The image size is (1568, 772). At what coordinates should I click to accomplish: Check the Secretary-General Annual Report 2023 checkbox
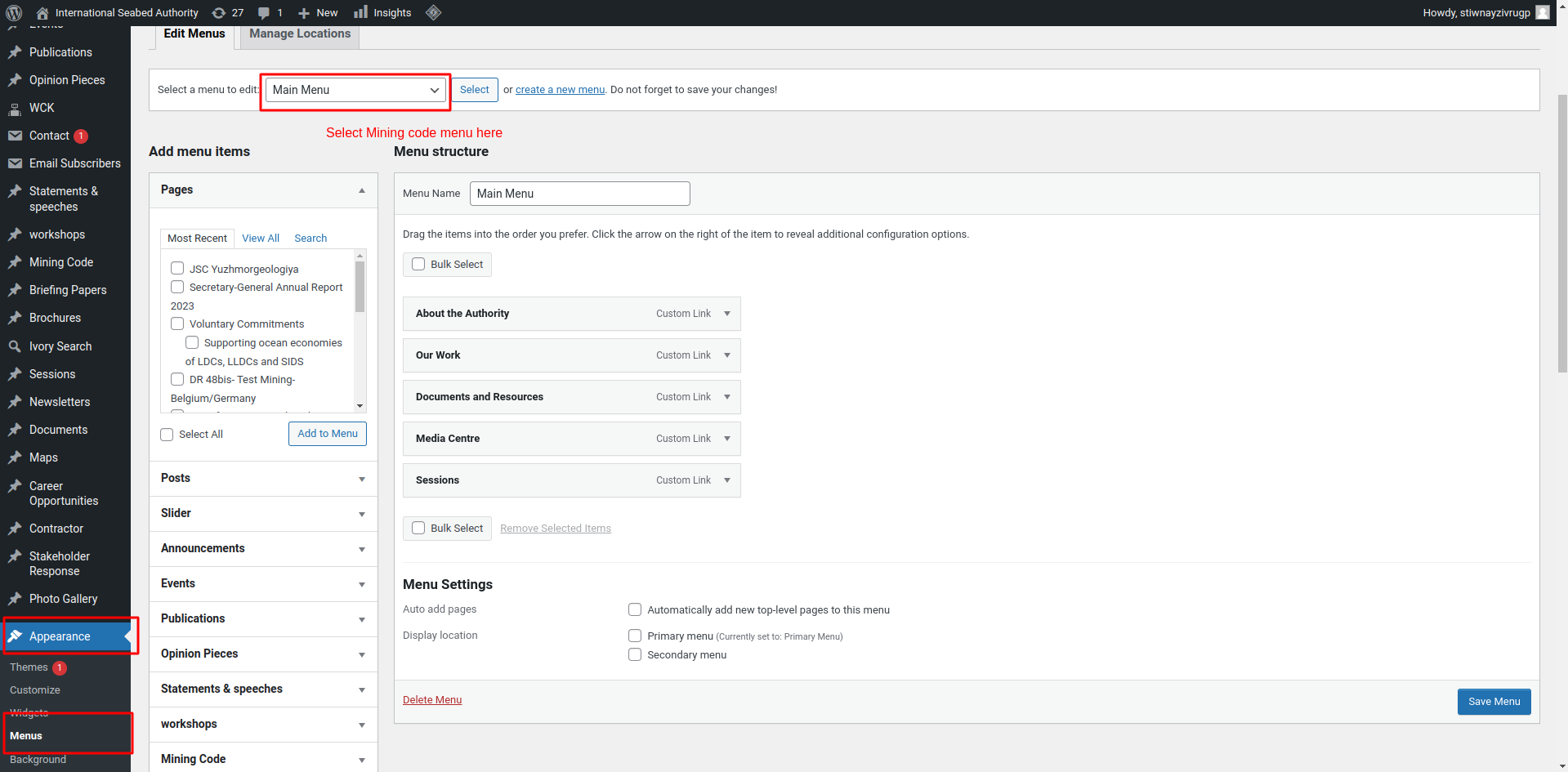[177, 287]
